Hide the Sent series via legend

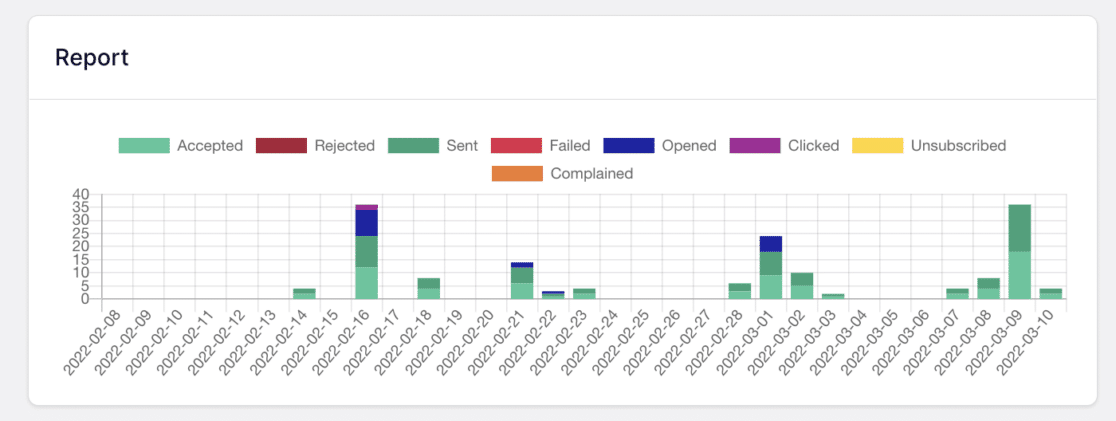(x=414, y=146)
